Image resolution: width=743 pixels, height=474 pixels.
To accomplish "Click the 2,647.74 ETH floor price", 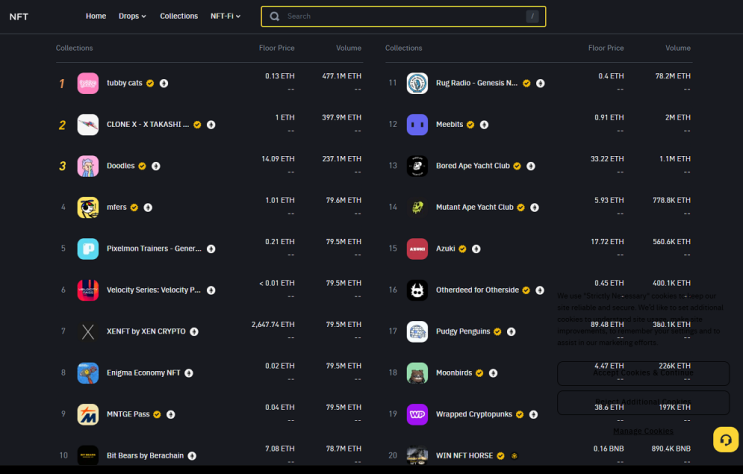I will coord(273,325).
